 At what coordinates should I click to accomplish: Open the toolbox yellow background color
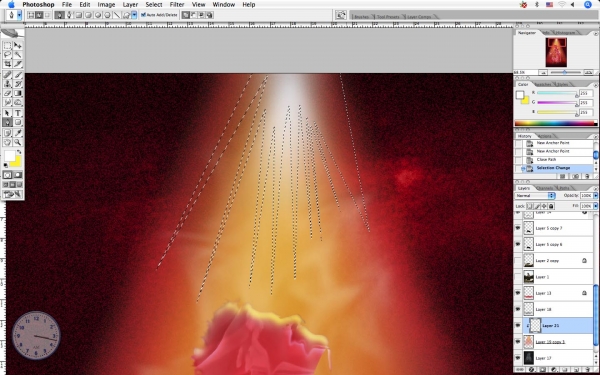coord(16,163)
